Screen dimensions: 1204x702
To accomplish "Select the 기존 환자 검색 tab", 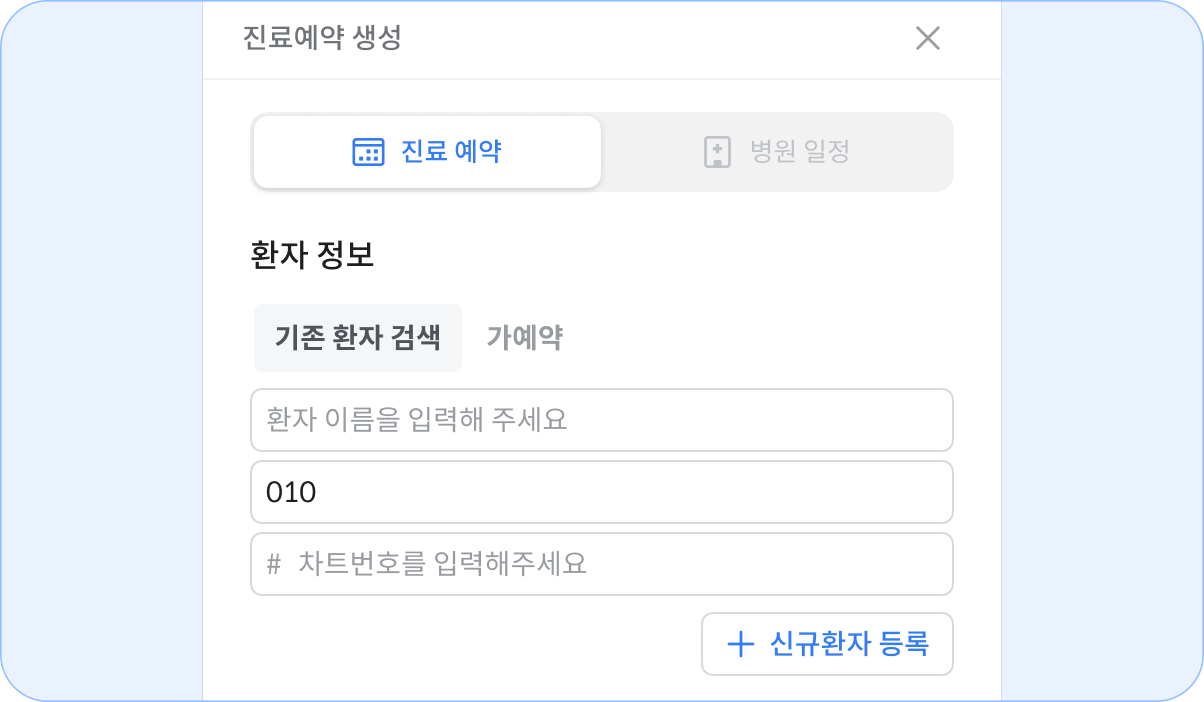I will pyautogui.click(x=357, y=338).
